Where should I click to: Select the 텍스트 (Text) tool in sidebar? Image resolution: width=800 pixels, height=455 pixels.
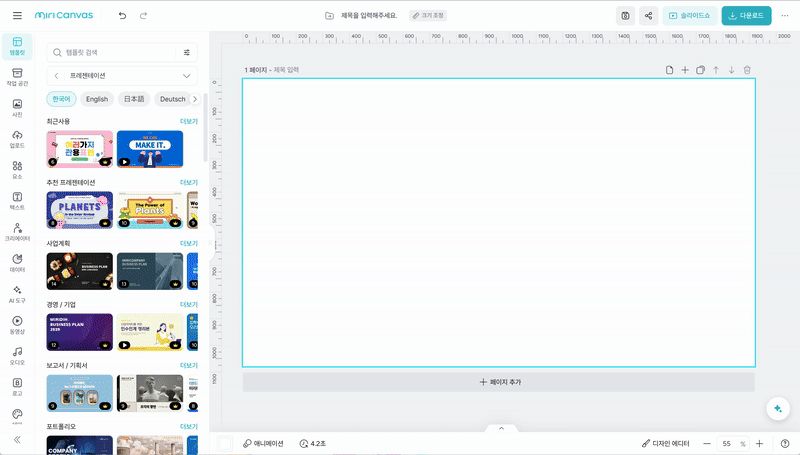pos(17,199)
